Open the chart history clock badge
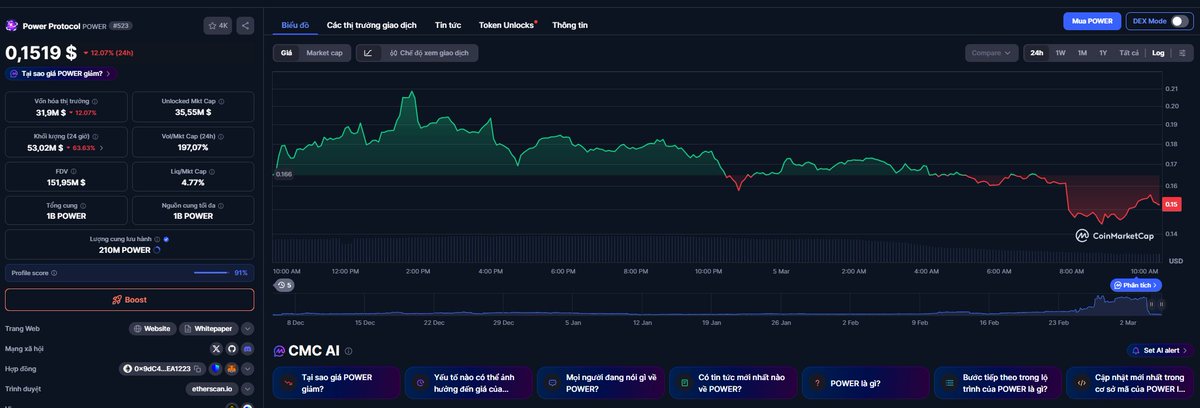Image resolution: width=1200 pixels, height=408 pixels. click(x=285, y=285)
